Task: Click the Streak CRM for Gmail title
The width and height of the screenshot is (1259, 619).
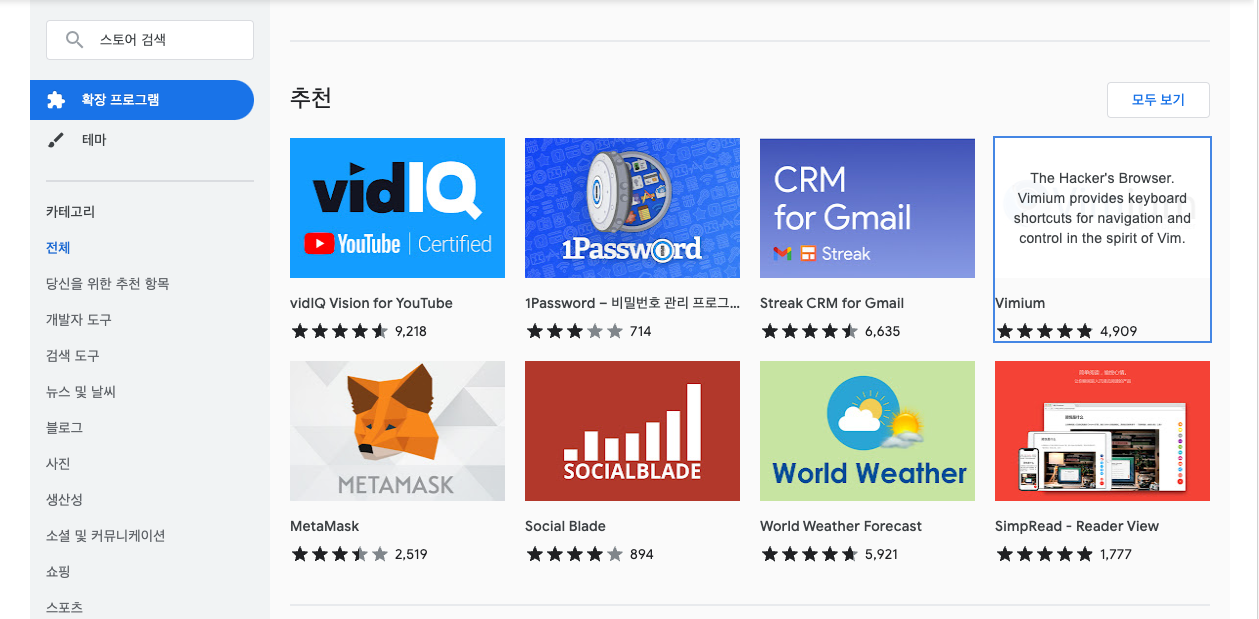Action: (x=832, y=303)
